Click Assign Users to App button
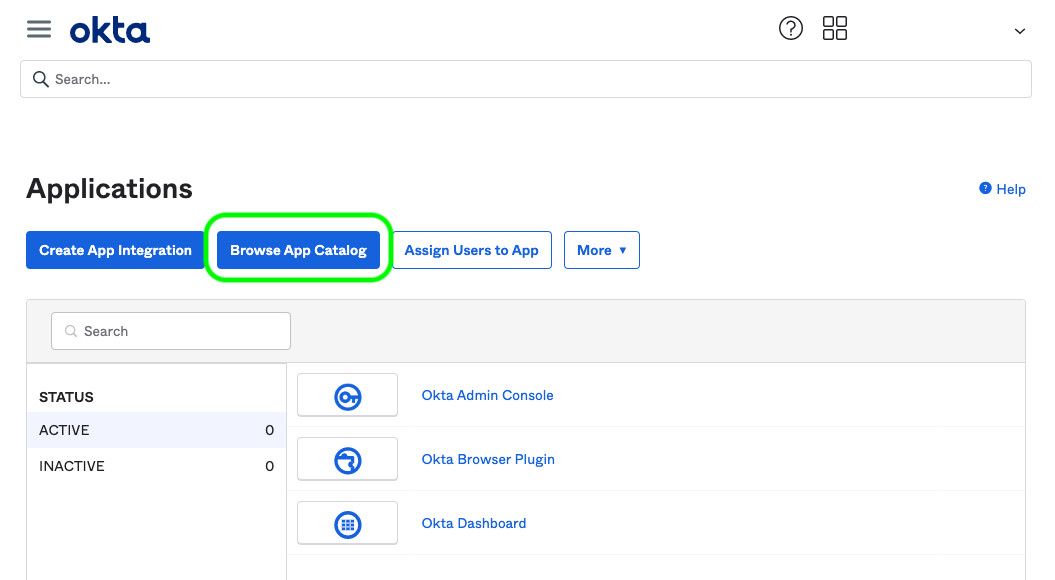This screenshot has width=1055, height=580. click(x=471, y=250)
